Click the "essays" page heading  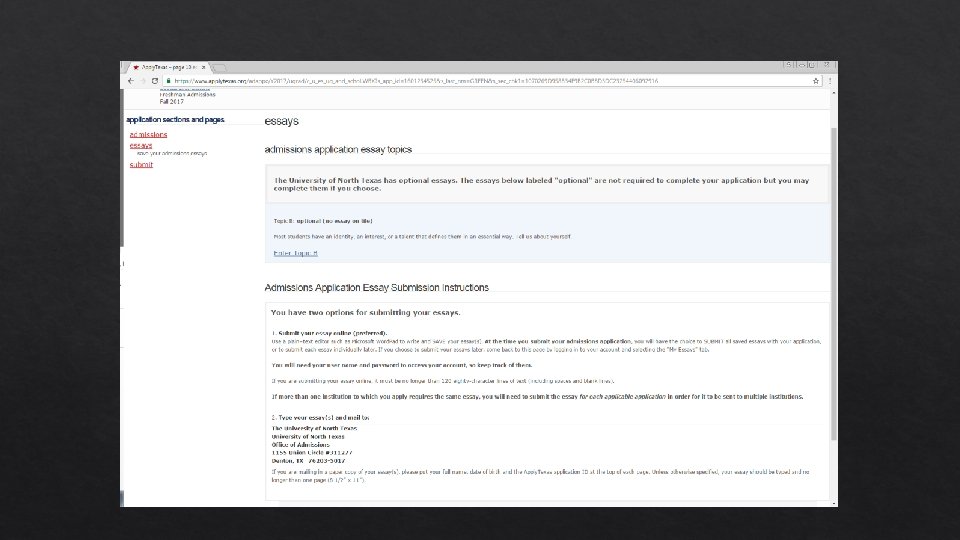282,121
